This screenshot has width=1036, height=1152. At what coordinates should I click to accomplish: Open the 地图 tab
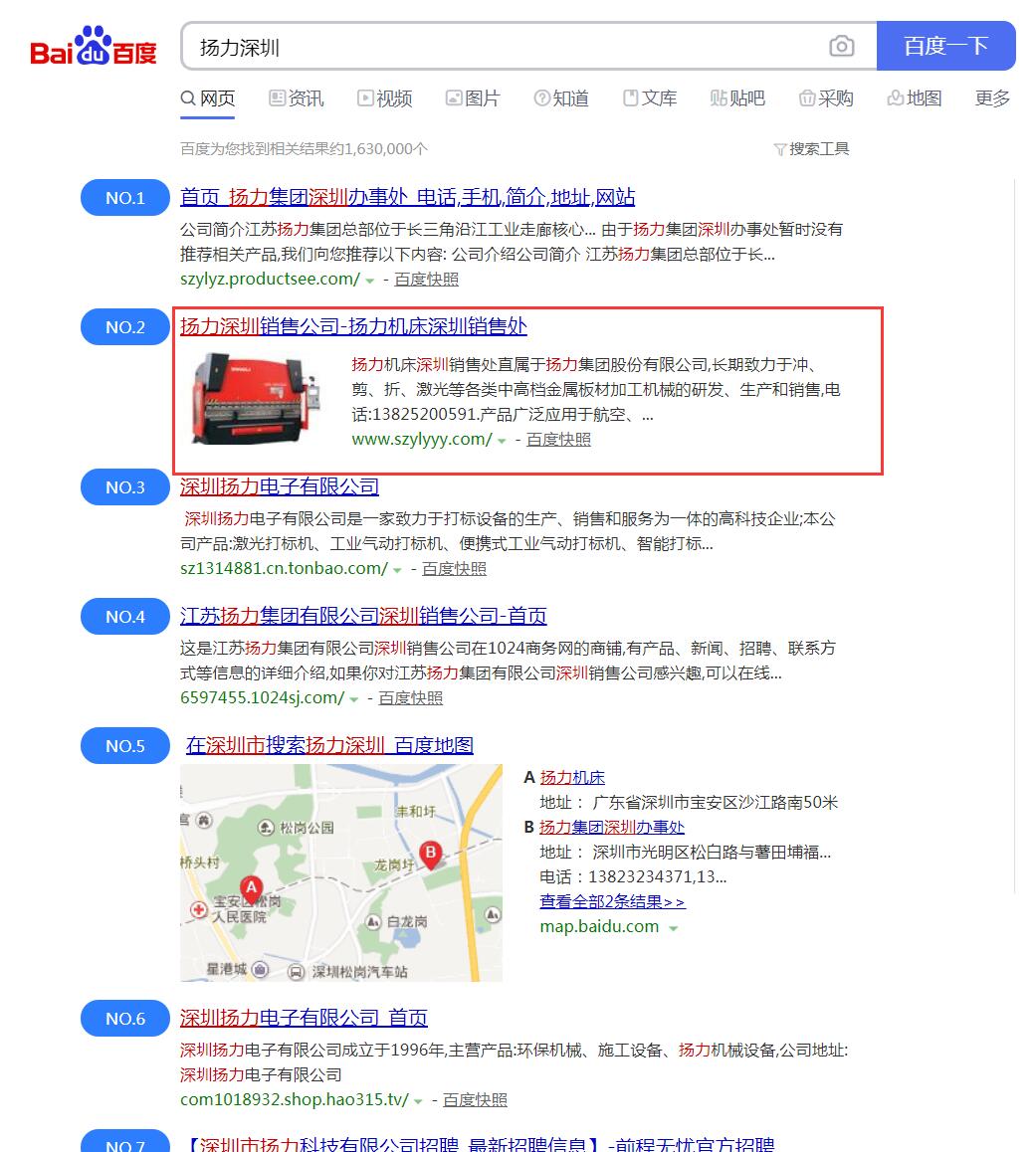(914, 98)
